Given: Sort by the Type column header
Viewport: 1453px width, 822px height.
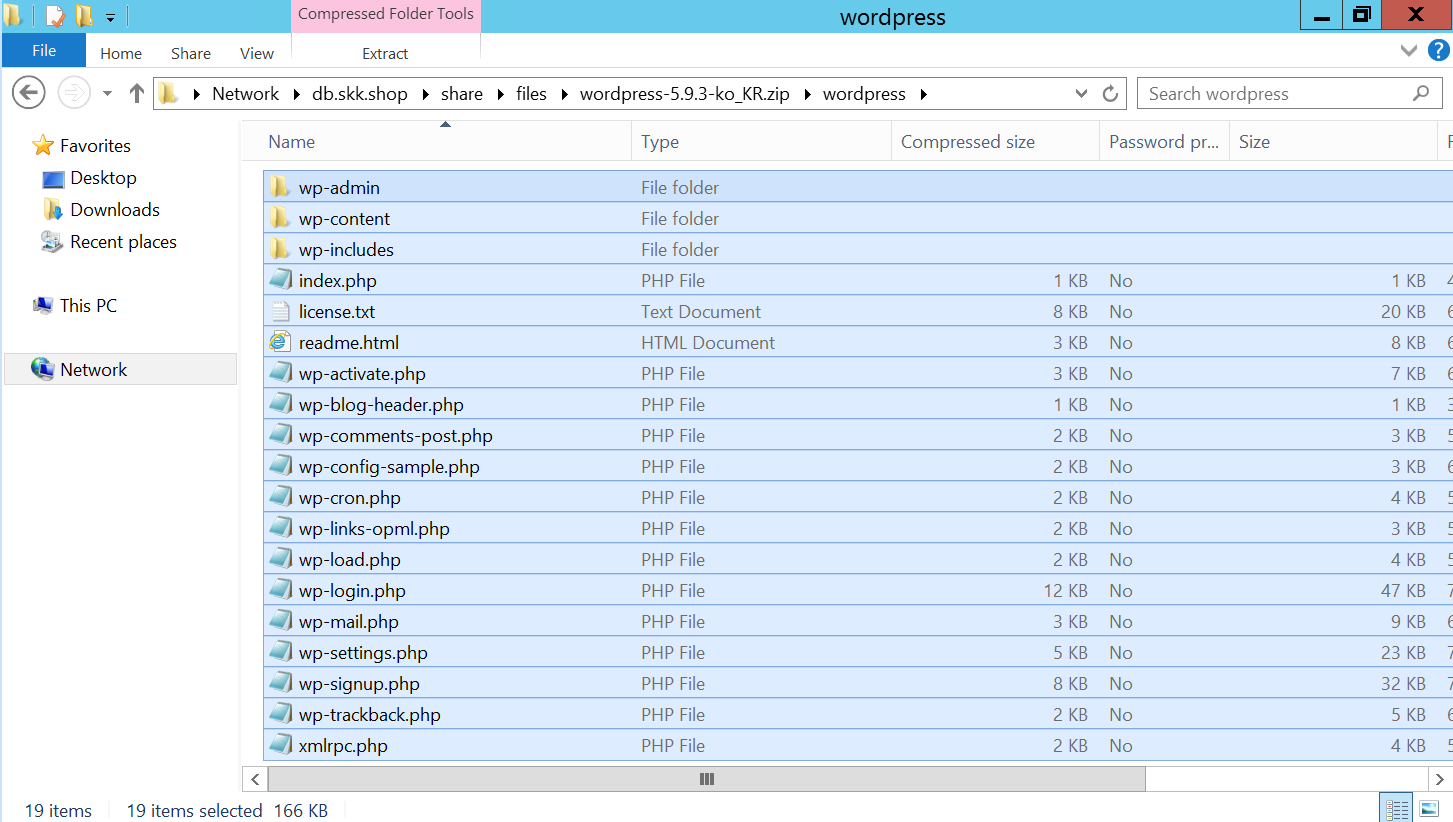Looking at the screenshot, I should [x=761, y=142].
